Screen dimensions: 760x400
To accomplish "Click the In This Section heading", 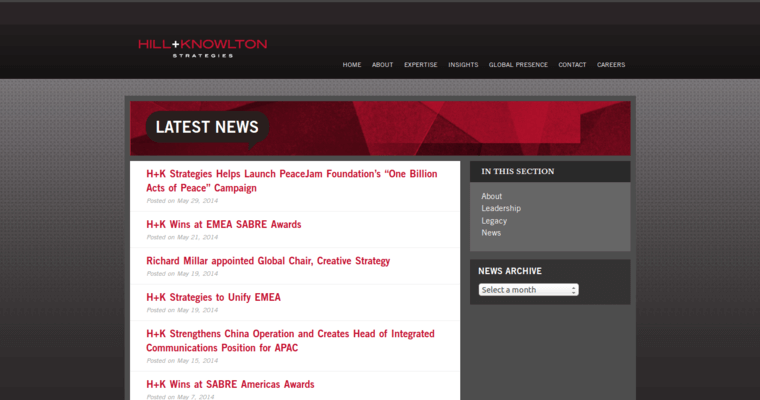I will click(518, 171).
